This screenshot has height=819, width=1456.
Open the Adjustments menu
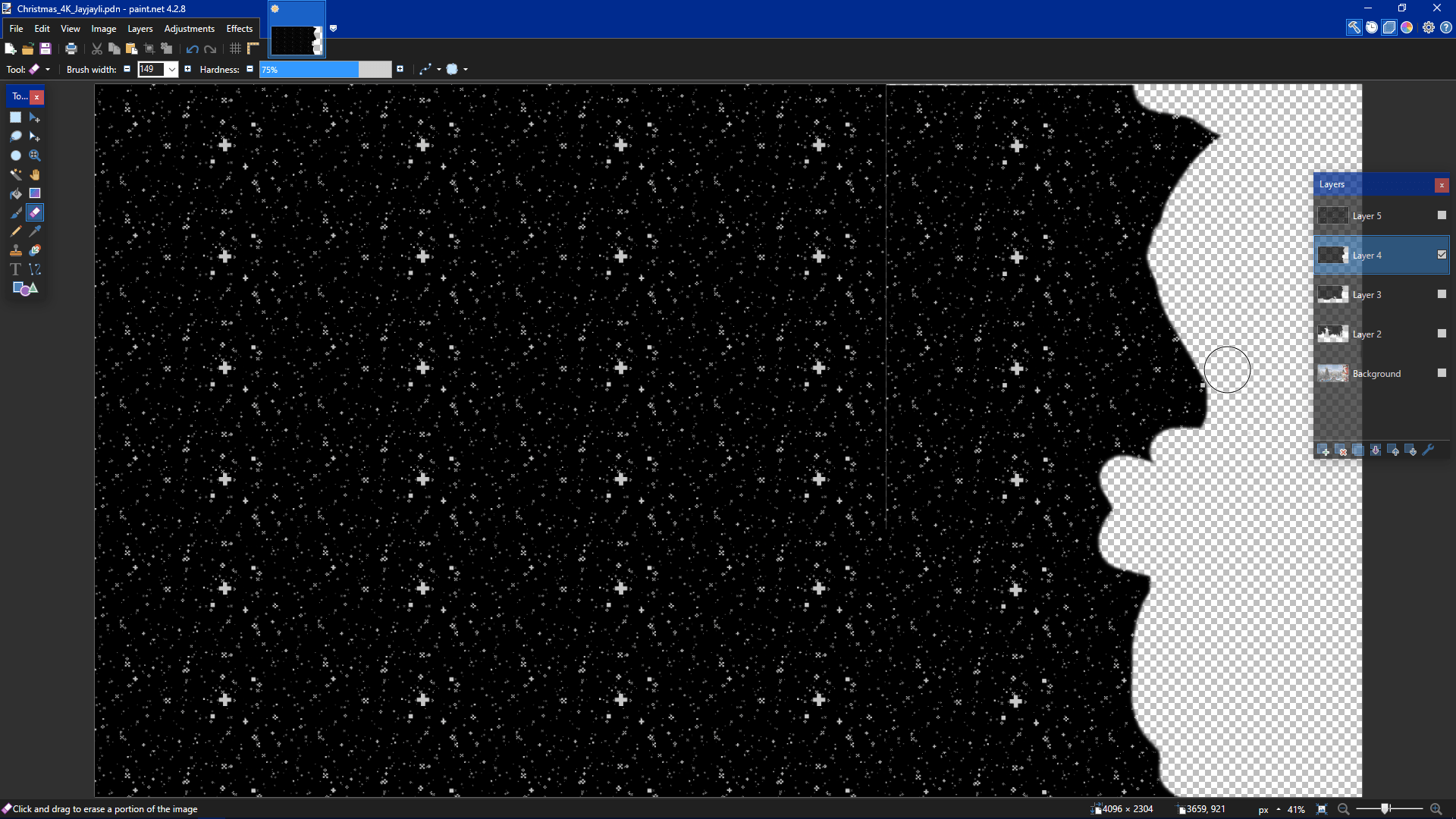(189, 28)
